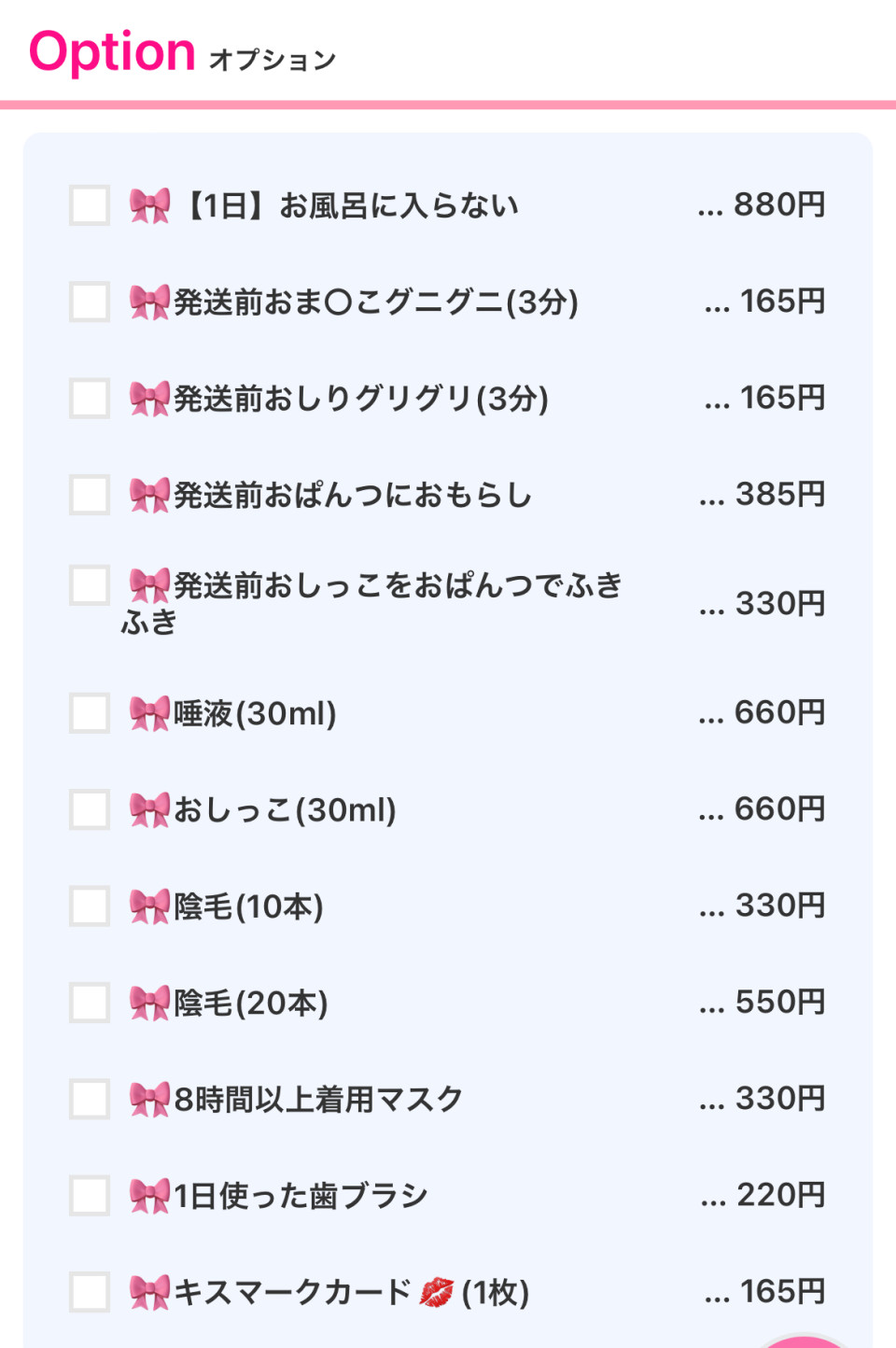896x1348 pixels.
Task: Click the ribbon icon next to 8時間以上着用マスク
Action: tap(149, 1099)
